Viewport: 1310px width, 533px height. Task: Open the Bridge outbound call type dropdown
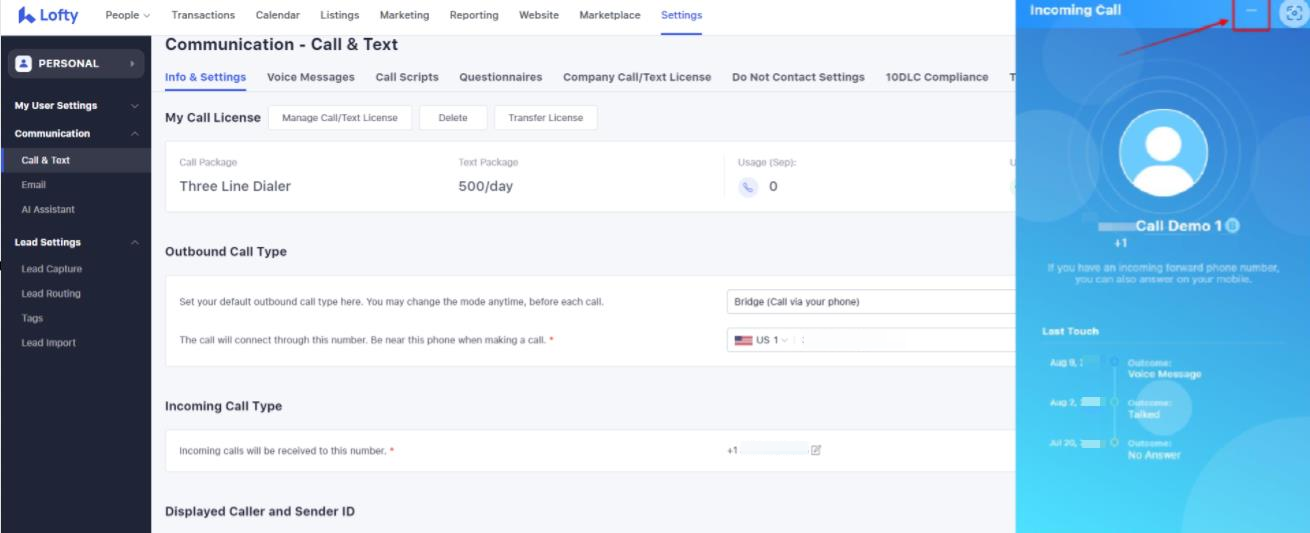point(870,302)
